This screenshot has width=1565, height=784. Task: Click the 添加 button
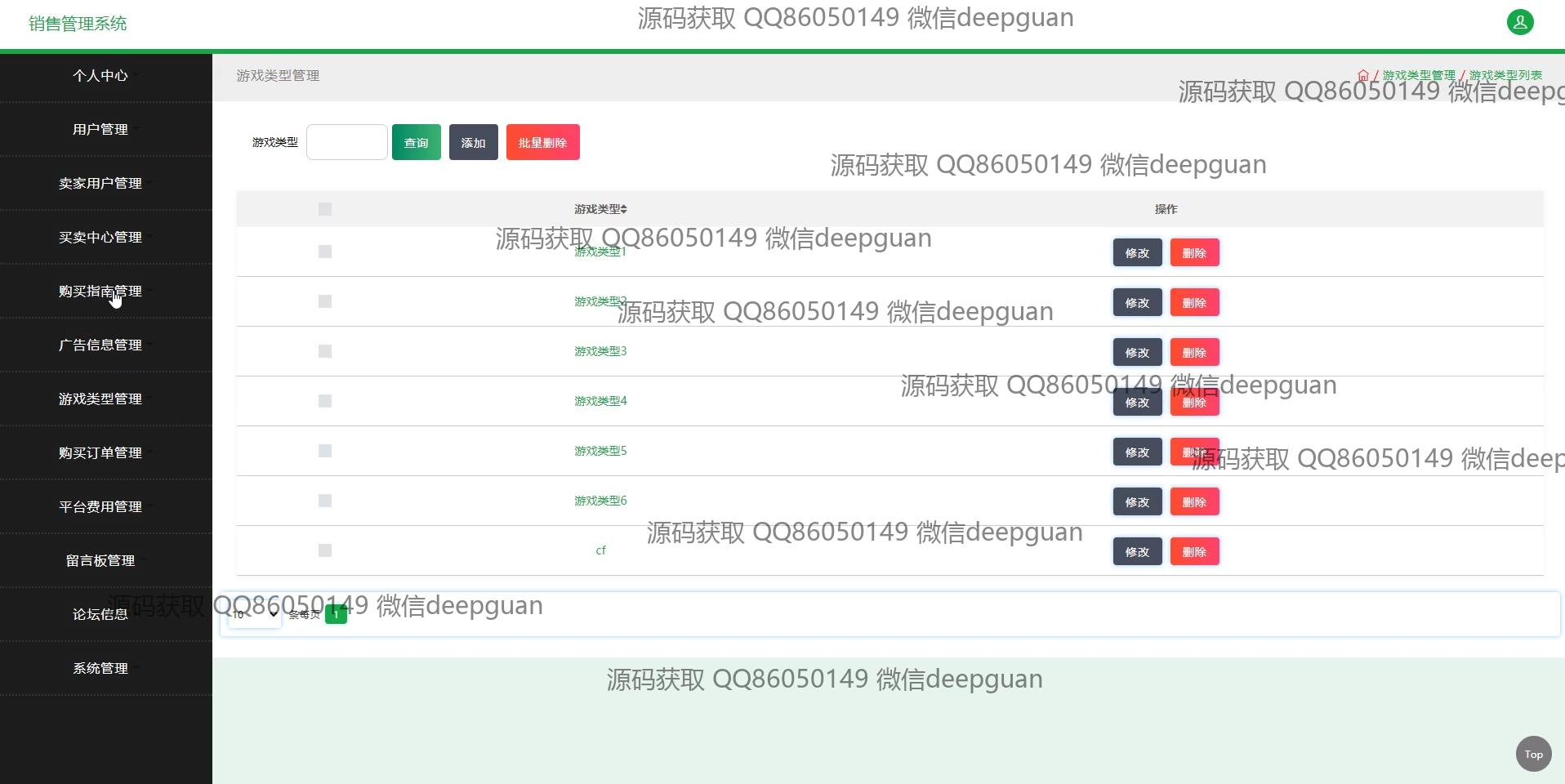(x=473, y=142)
